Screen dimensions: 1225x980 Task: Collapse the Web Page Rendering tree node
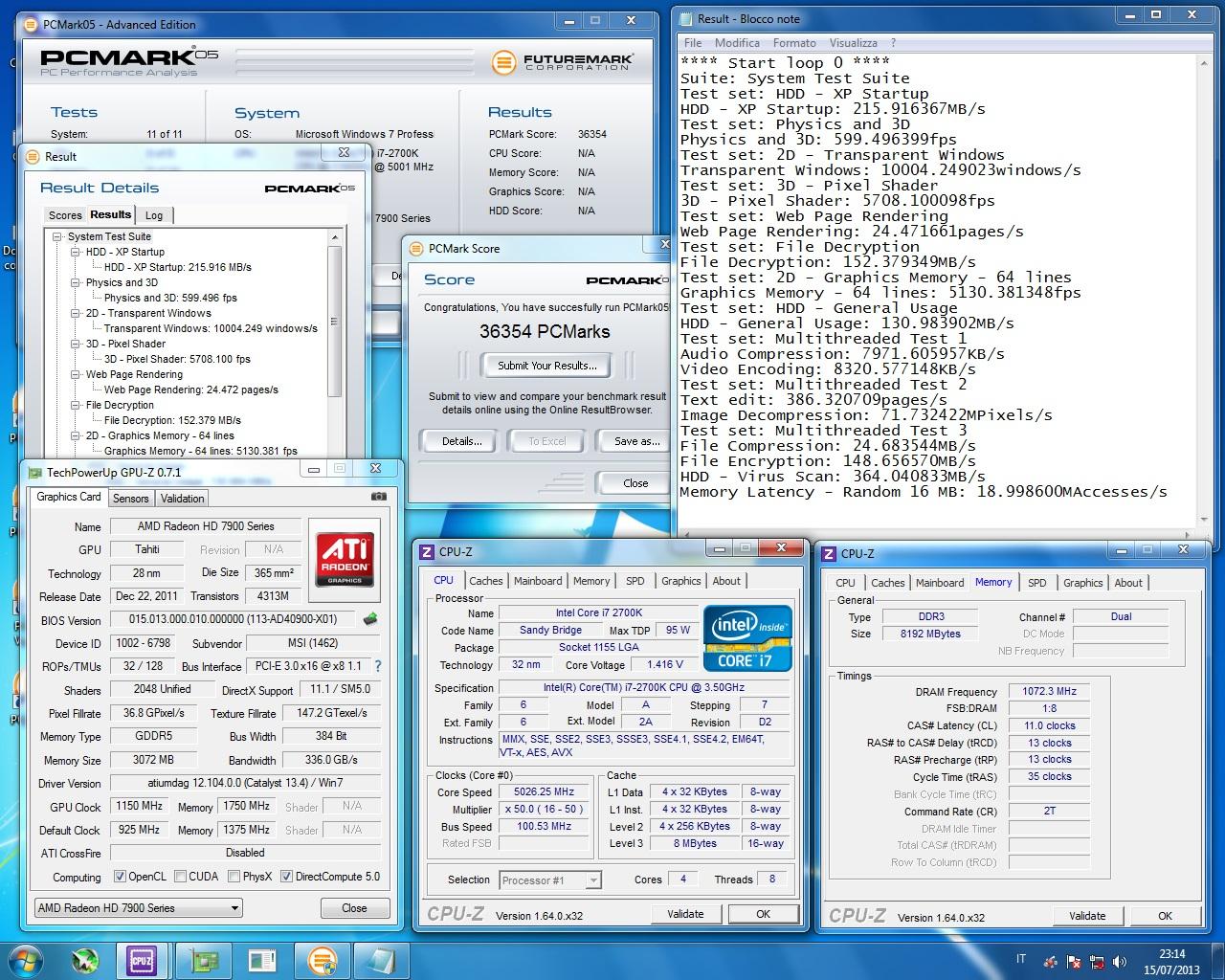click(76, 374)
